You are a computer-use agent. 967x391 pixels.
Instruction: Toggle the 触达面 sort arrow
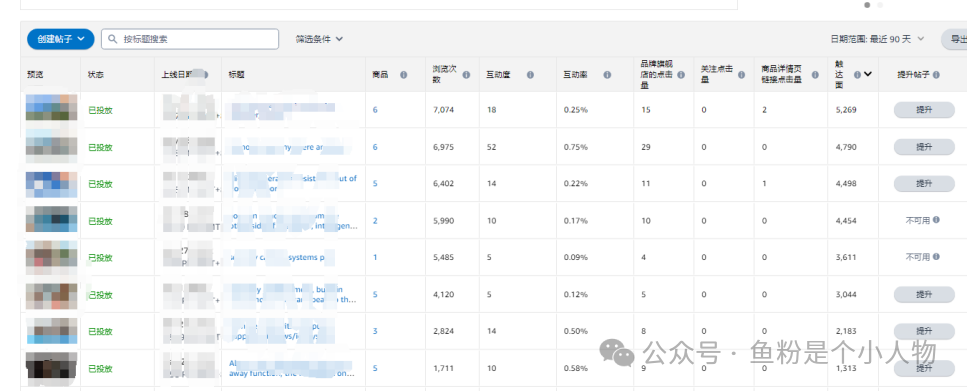868,75
